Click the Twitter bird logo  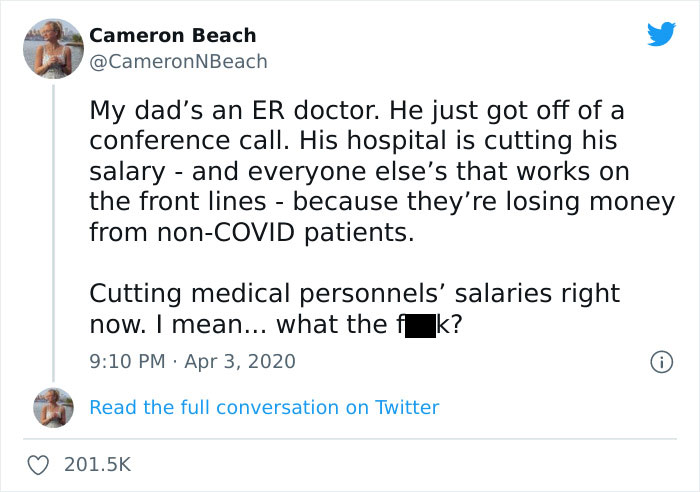(661, 34)
